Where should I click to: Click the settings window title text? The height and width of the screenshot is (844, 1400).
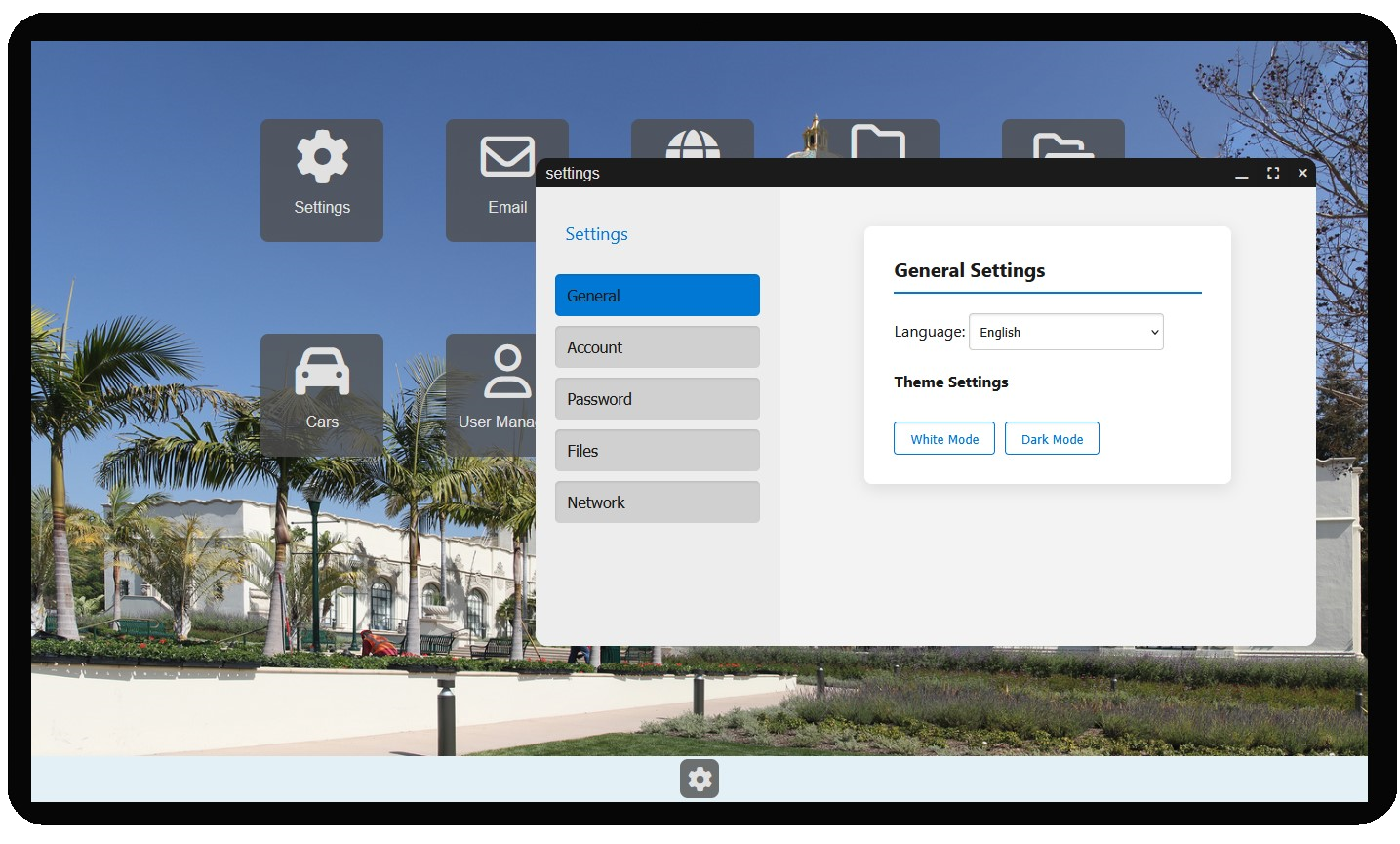point(573,173)
